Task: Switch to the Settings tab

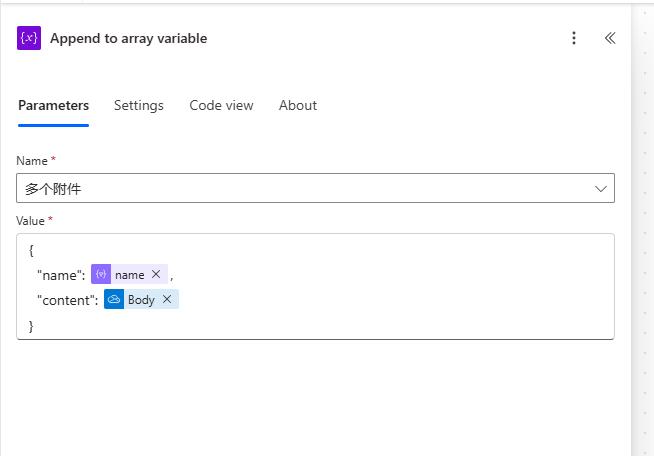Action: click(x=138, y=105)
